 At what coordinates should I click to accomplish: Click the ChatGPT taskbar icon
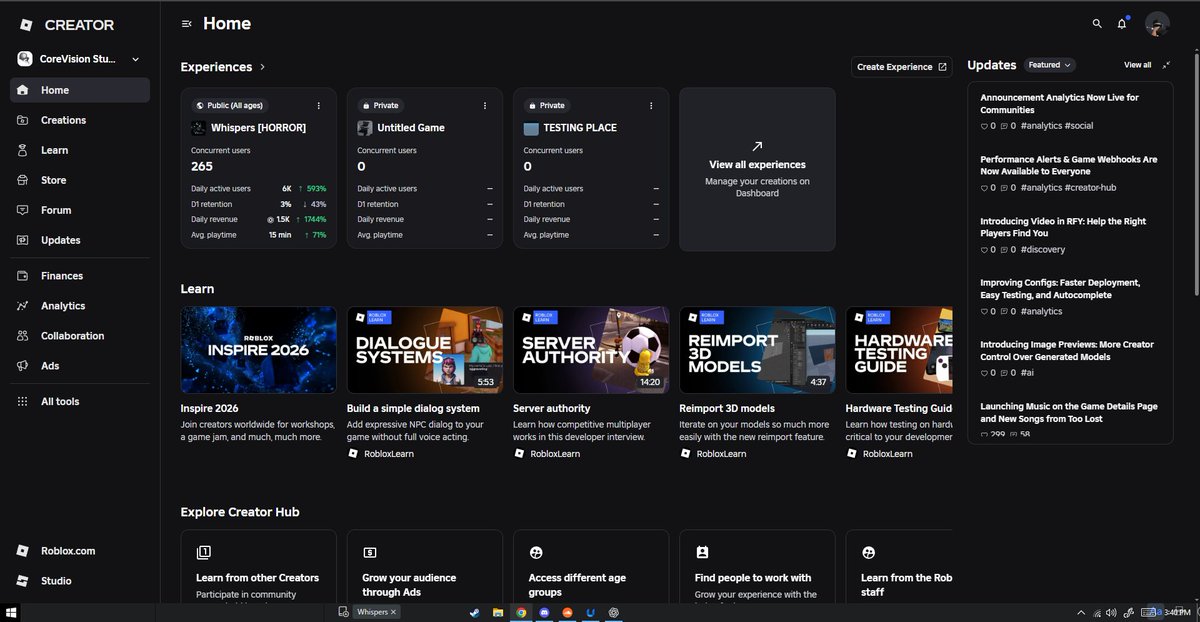tap(614, 612)
